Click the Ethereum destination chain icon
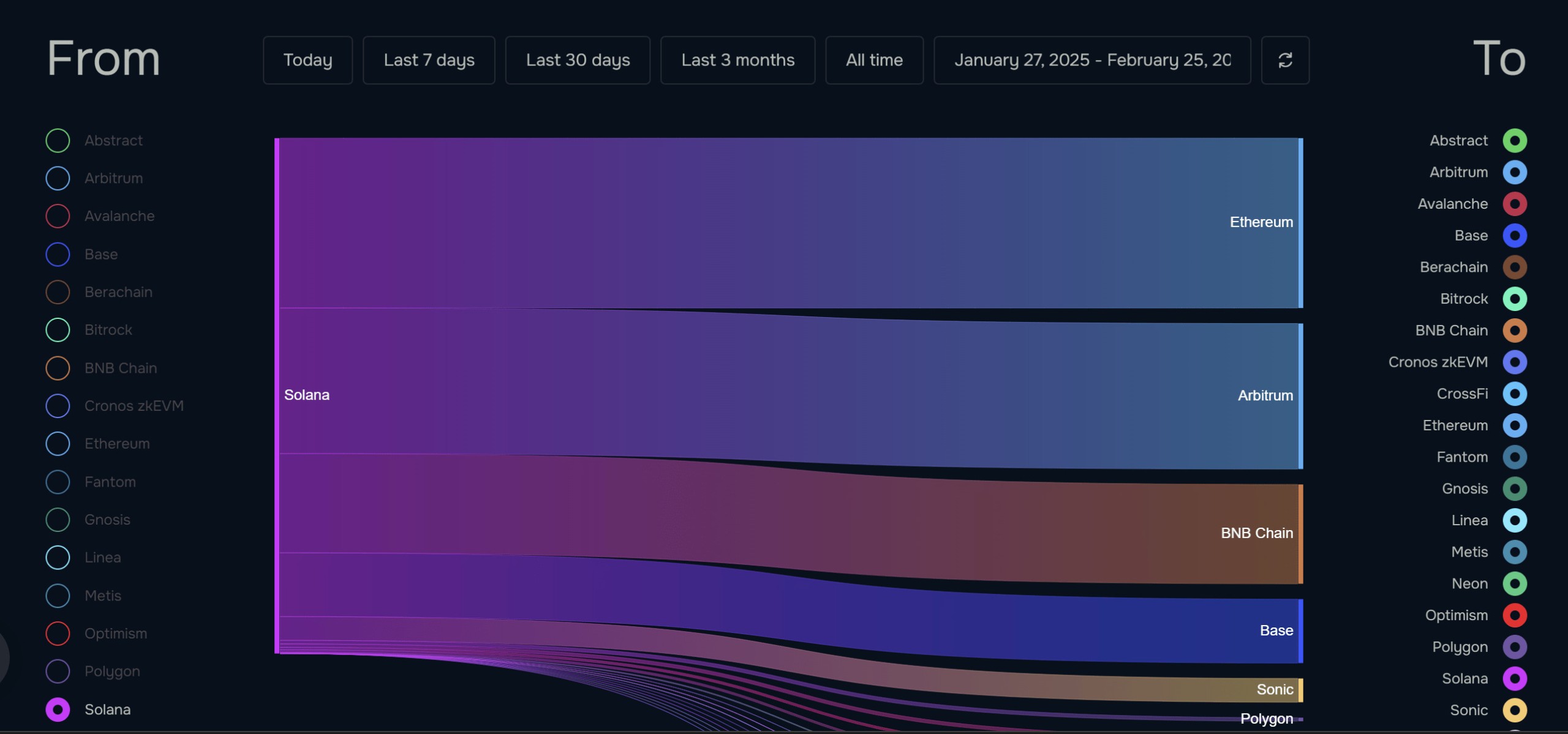The height and width of the screenshot is (734, 1568). 1516,425
